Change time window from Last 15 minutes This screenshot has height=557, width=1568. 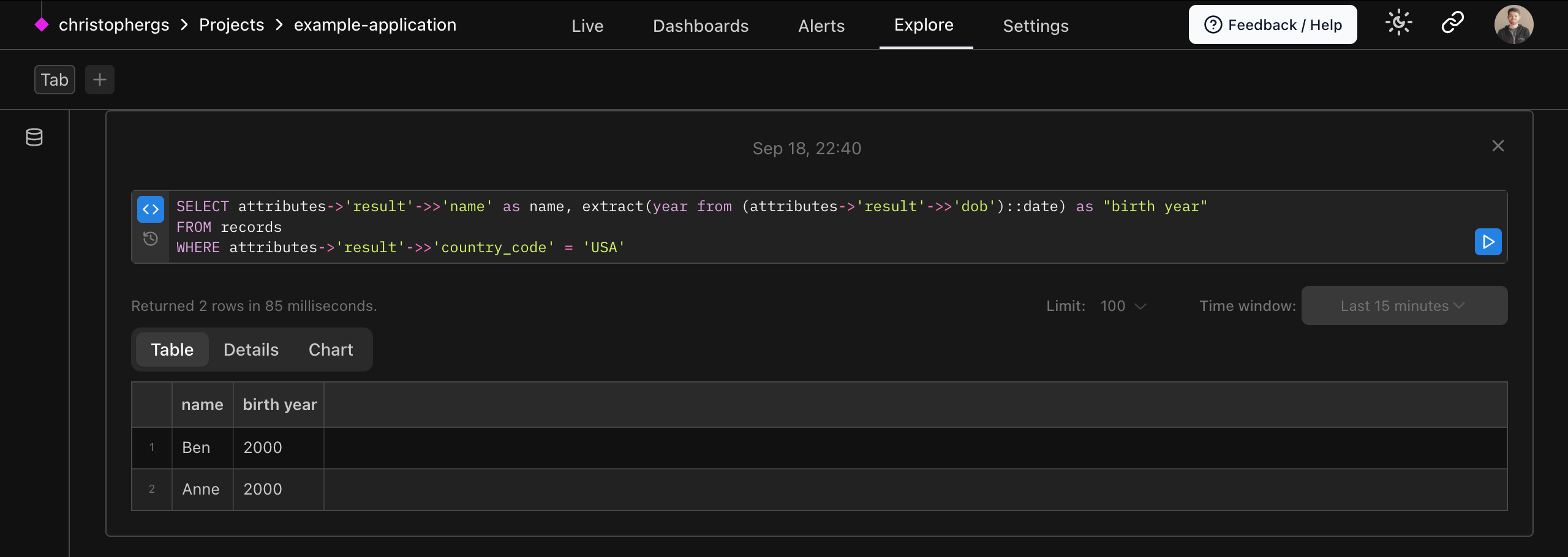click(1403, 305)
